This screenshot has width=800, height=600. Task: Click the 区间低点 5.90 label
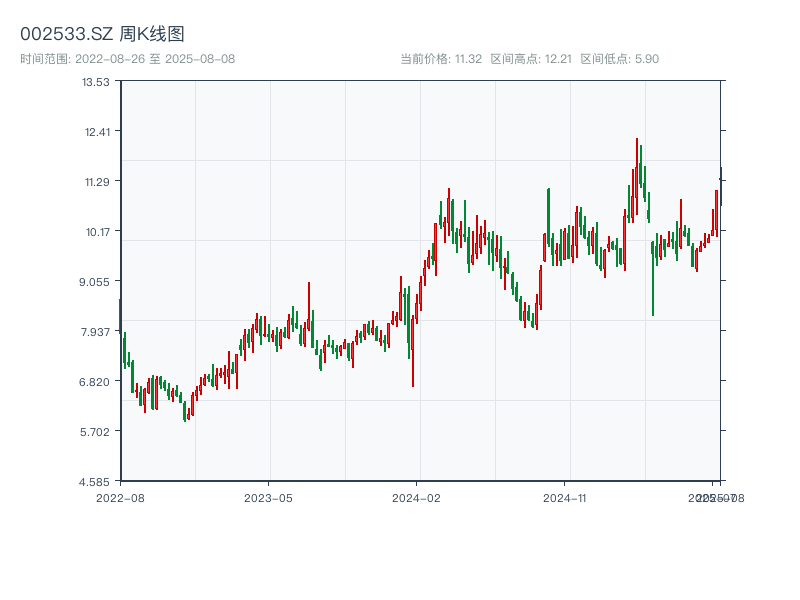click(619, 59)
